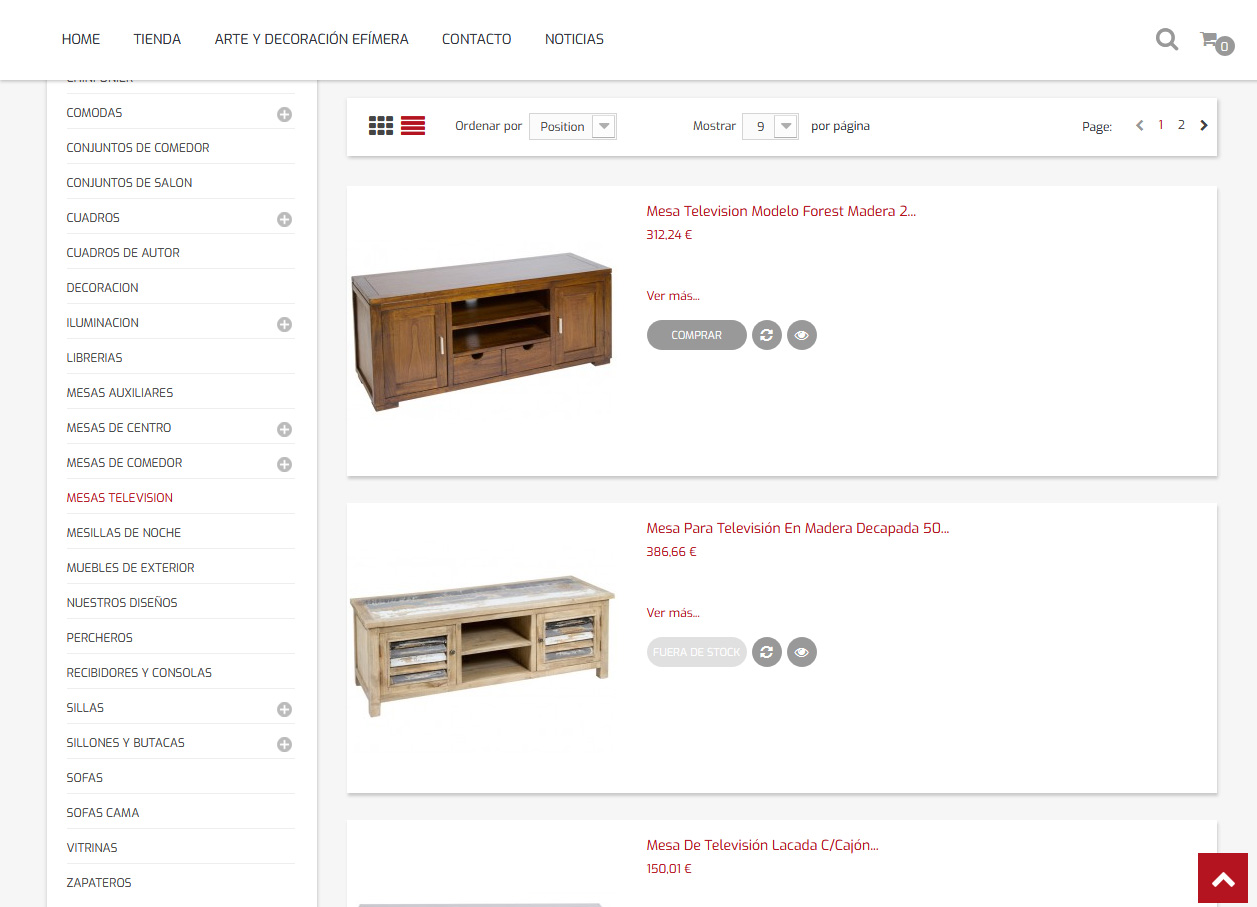Open the ILUMINACION category link

[102, 323]
